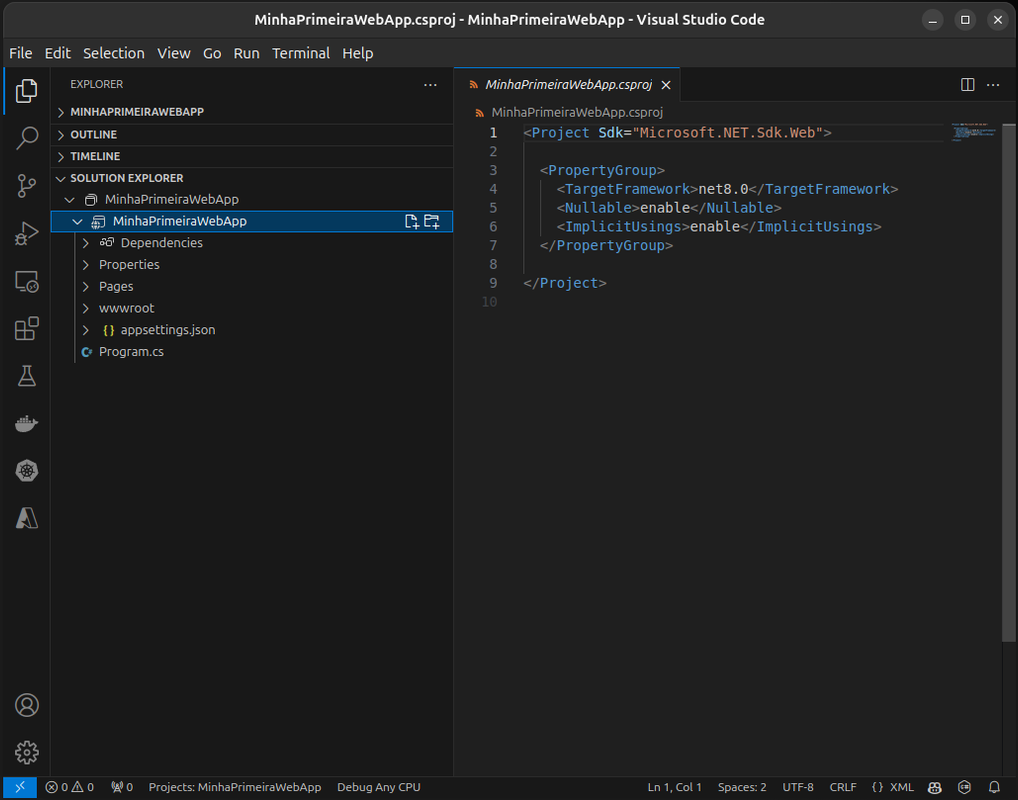Expand the appsettings.json node
Viewport: 1018px width, 800px height.
(x=86, y=330)
